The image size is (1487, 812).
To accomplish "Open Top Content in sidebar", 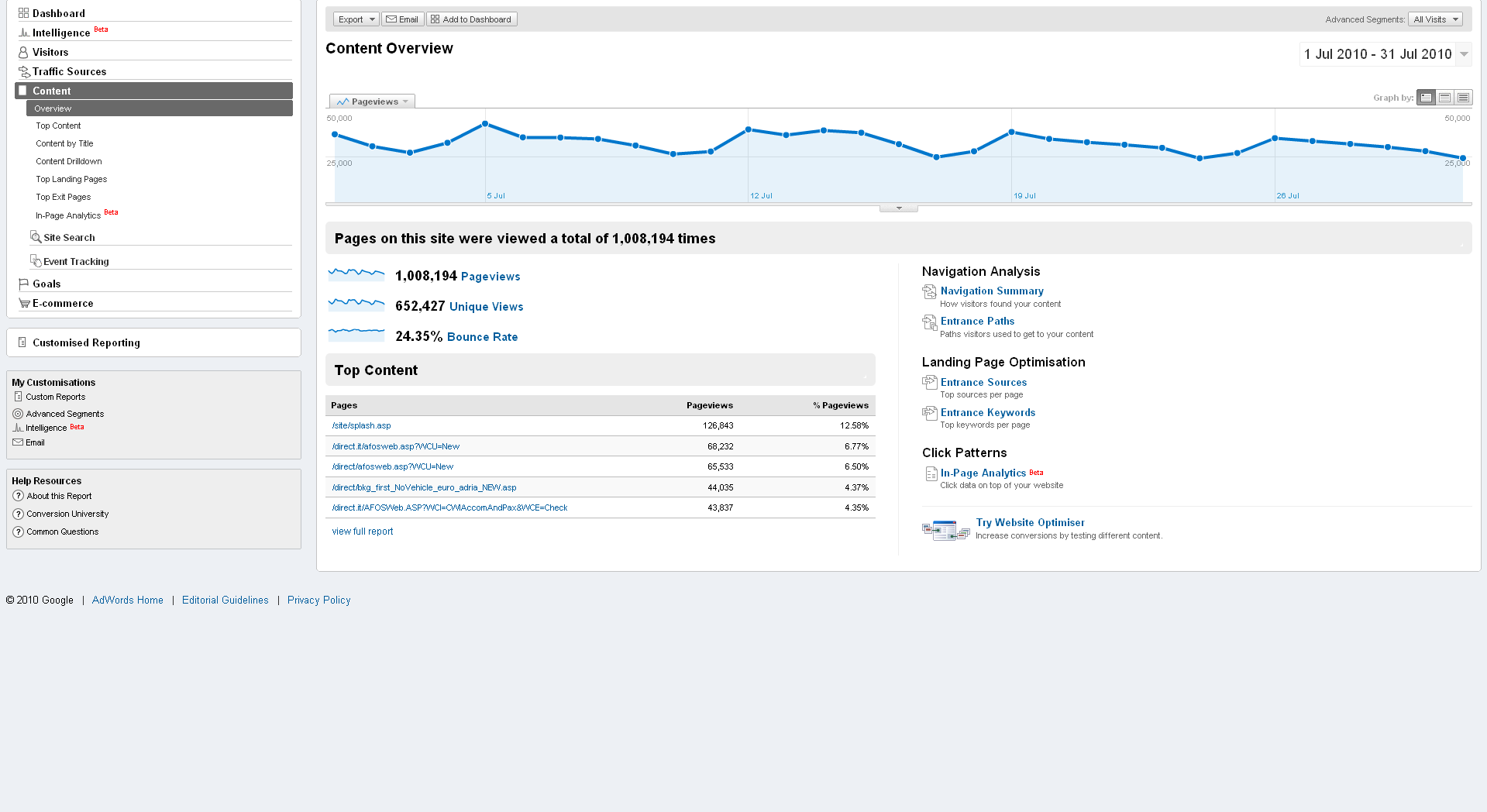I will [x=58, y=126].
